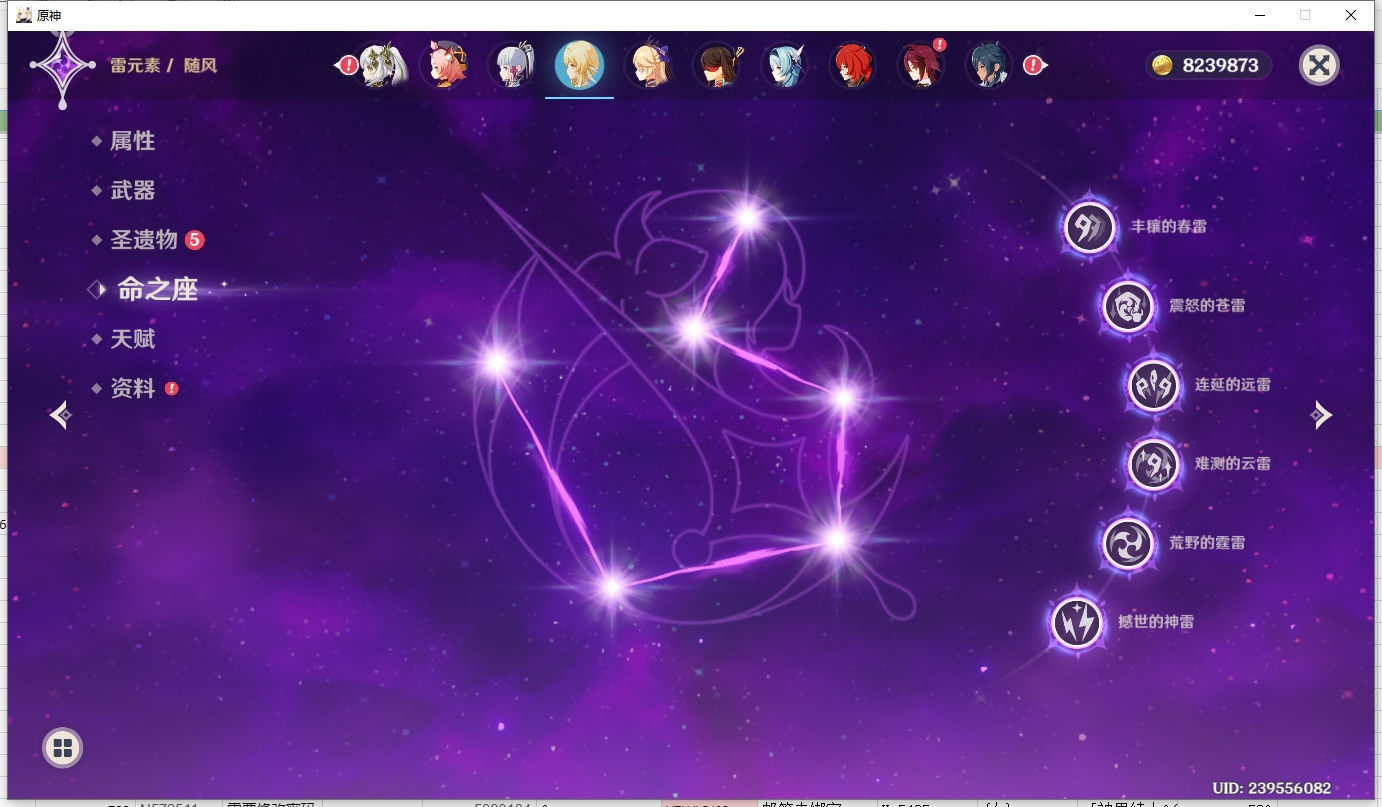Maximize the 原神 window

(x=1305, y=15)
